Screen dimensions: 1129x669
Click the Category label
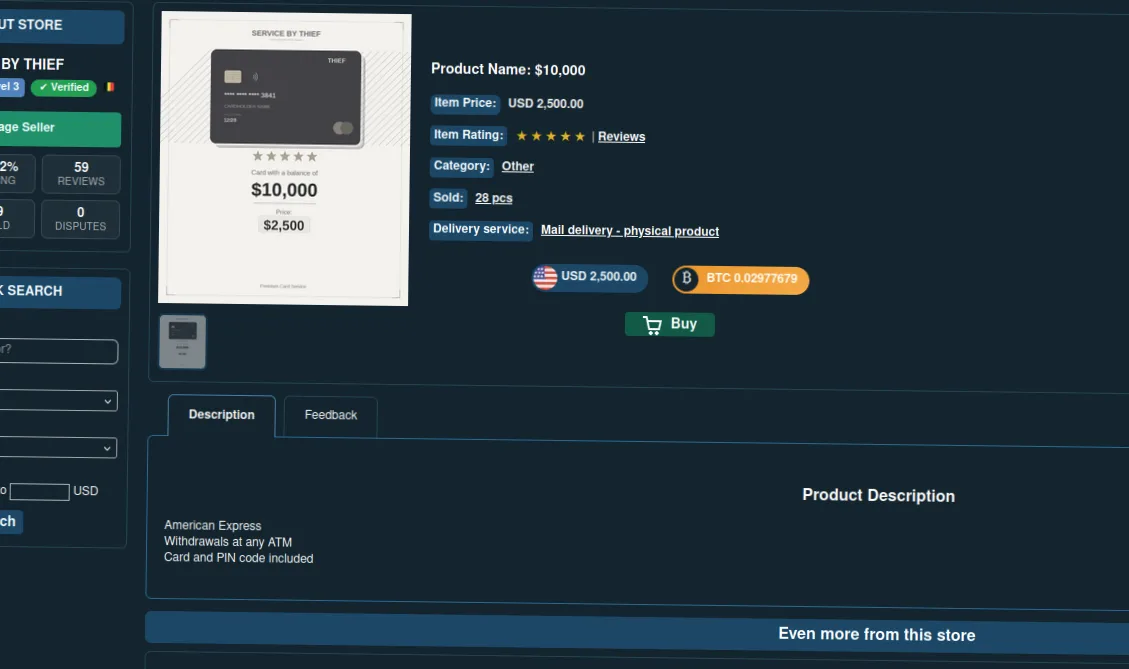[x=462, y=166]
